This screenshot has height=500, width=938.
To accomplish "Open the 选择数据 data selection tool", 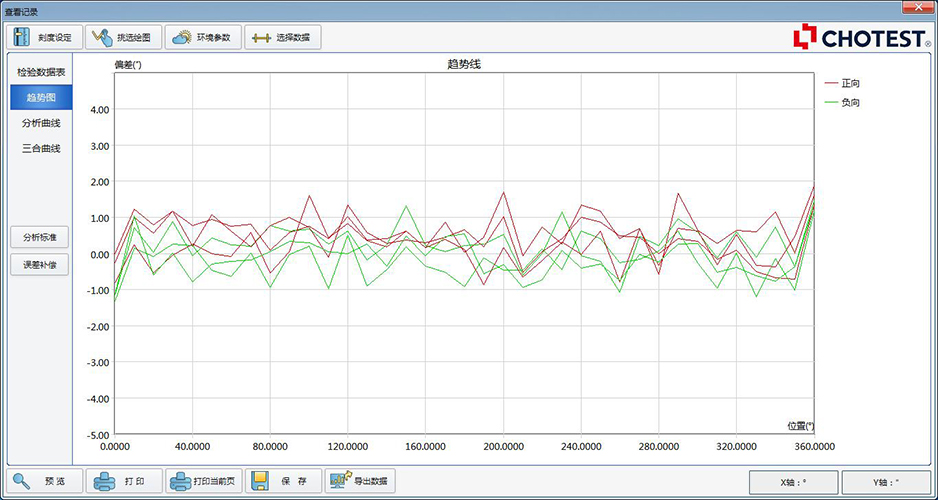I will click(262, 38).
